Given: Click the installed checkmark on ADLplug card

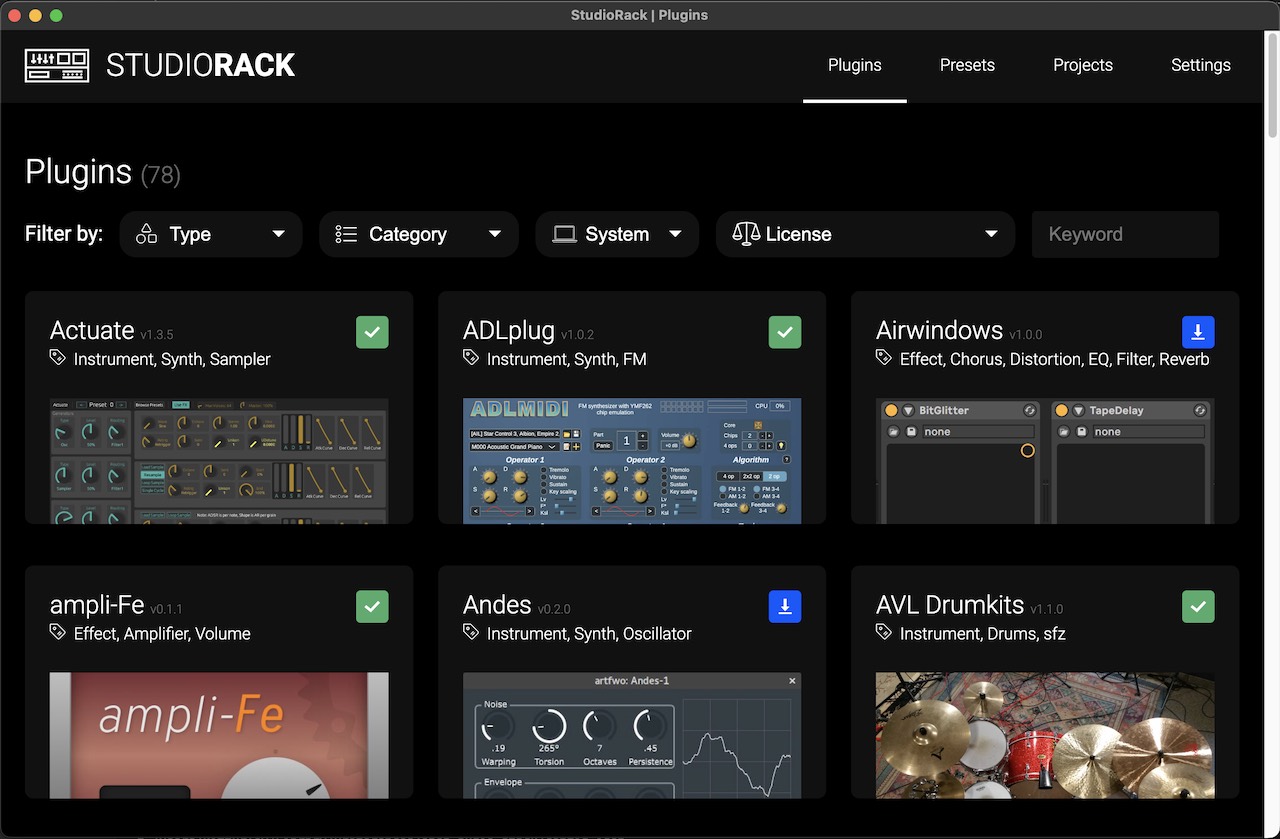Looking at the screenshot, I should [x=785, y=332].
